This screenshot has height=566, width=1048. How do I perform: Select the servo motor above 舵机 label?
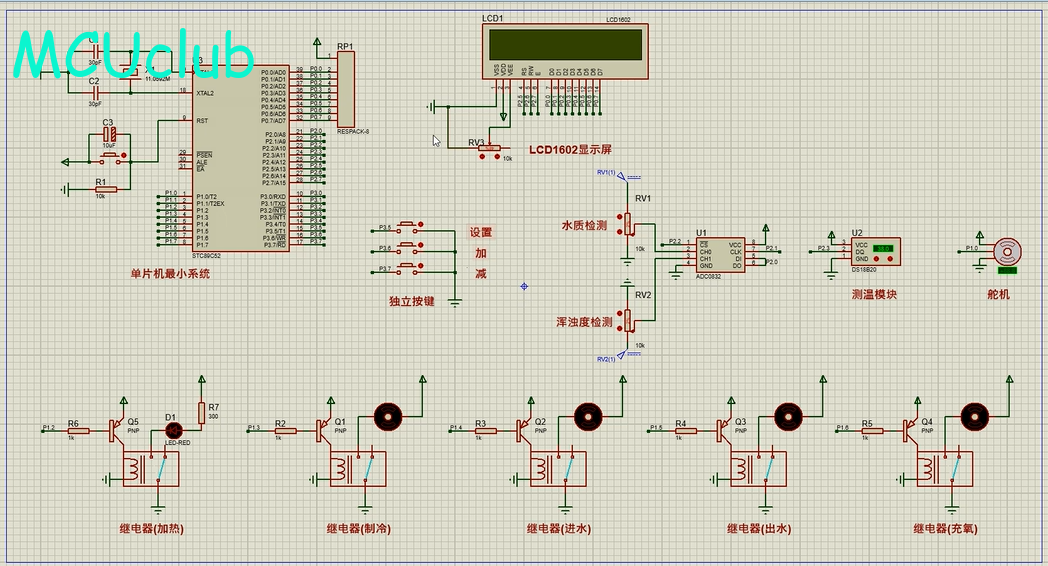point(1006,249)
